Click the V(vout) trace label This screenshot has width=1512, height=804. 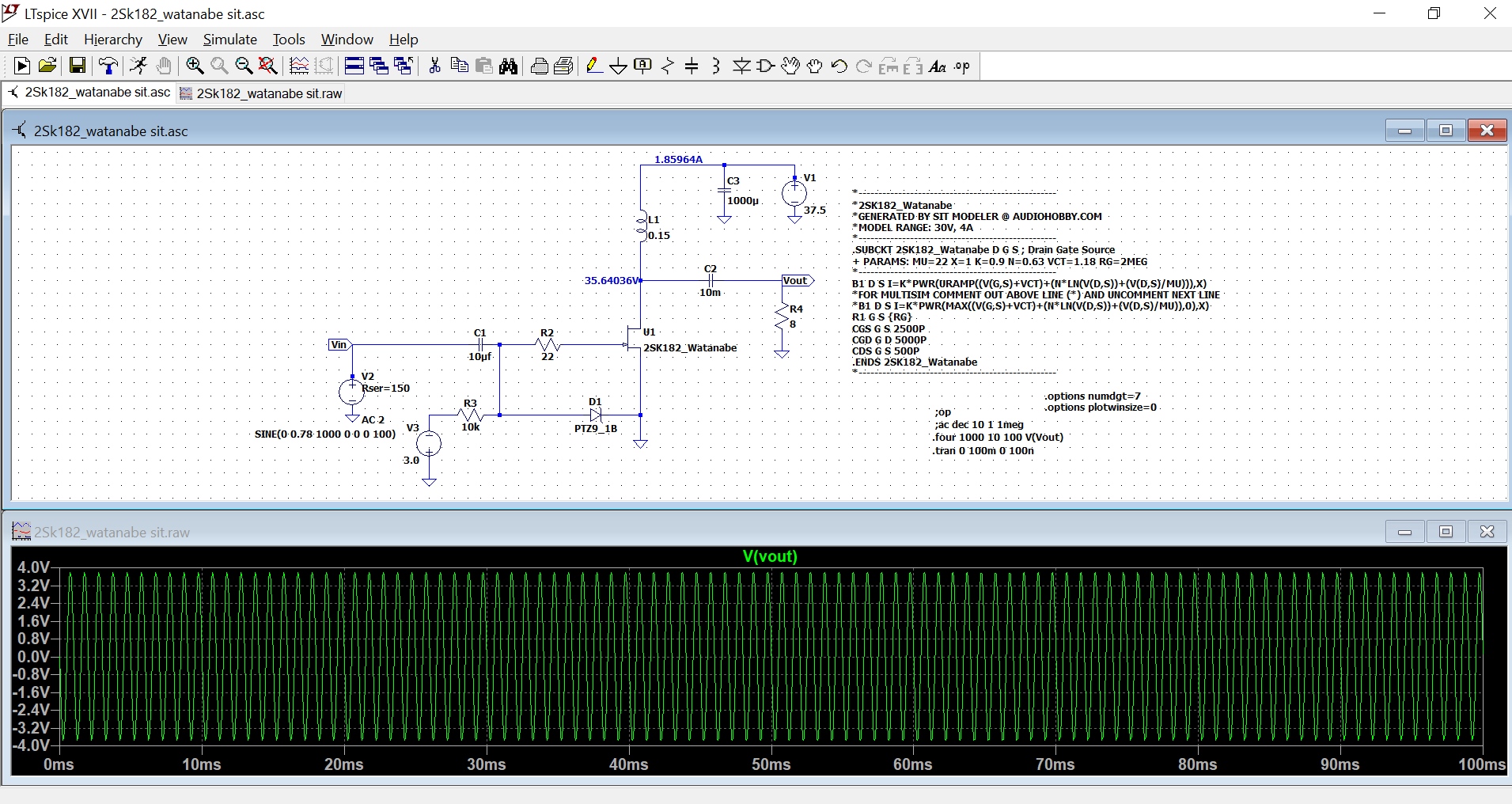(x=770, y=556)
